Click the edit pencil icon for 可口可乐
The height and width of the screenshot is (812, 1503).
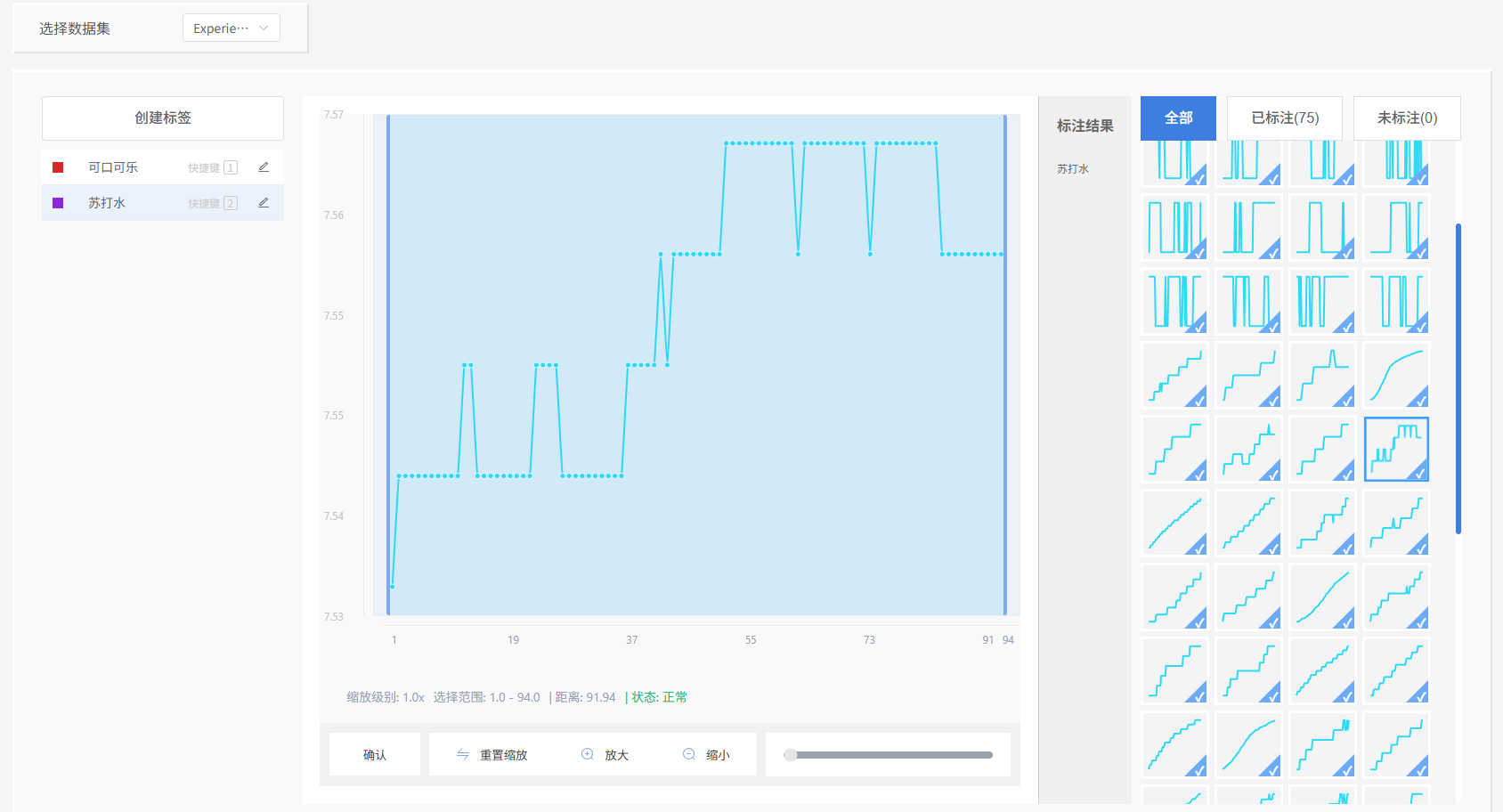pyautogui.click(x=264, y=167)
